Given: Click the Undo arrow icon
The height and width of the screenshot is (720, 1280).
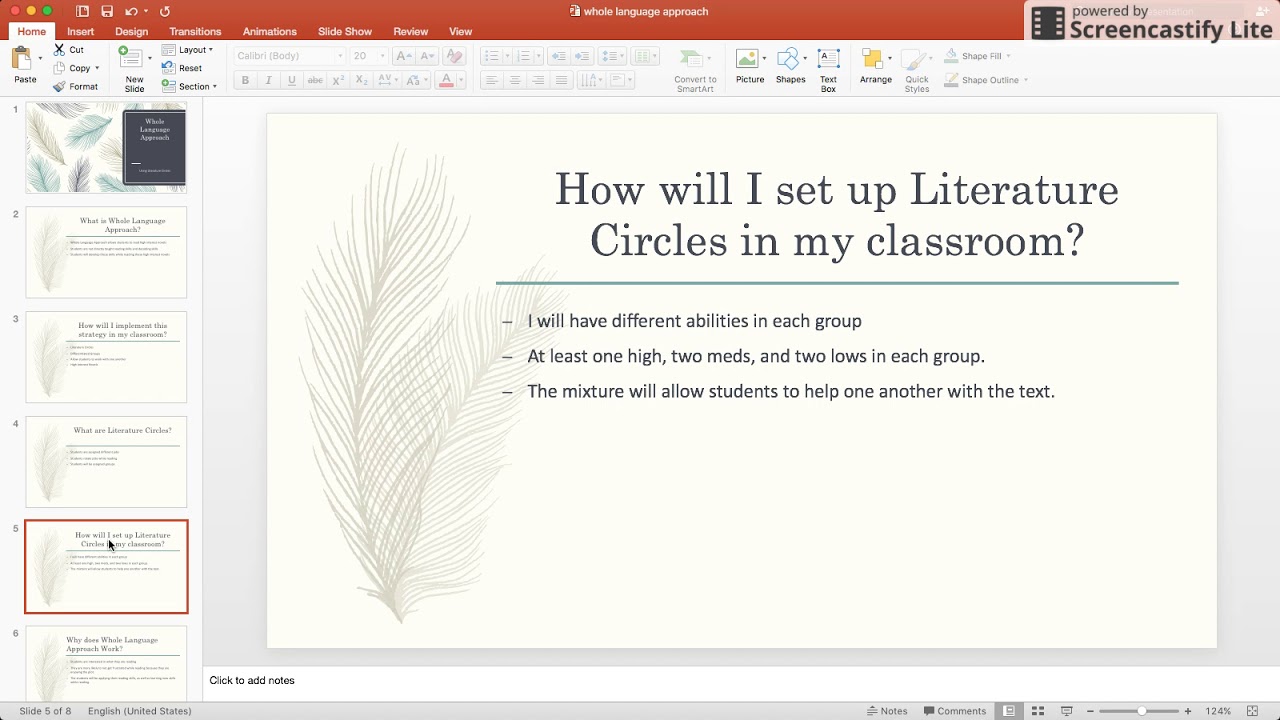Looking at the screenshot, I should (131, 11).
